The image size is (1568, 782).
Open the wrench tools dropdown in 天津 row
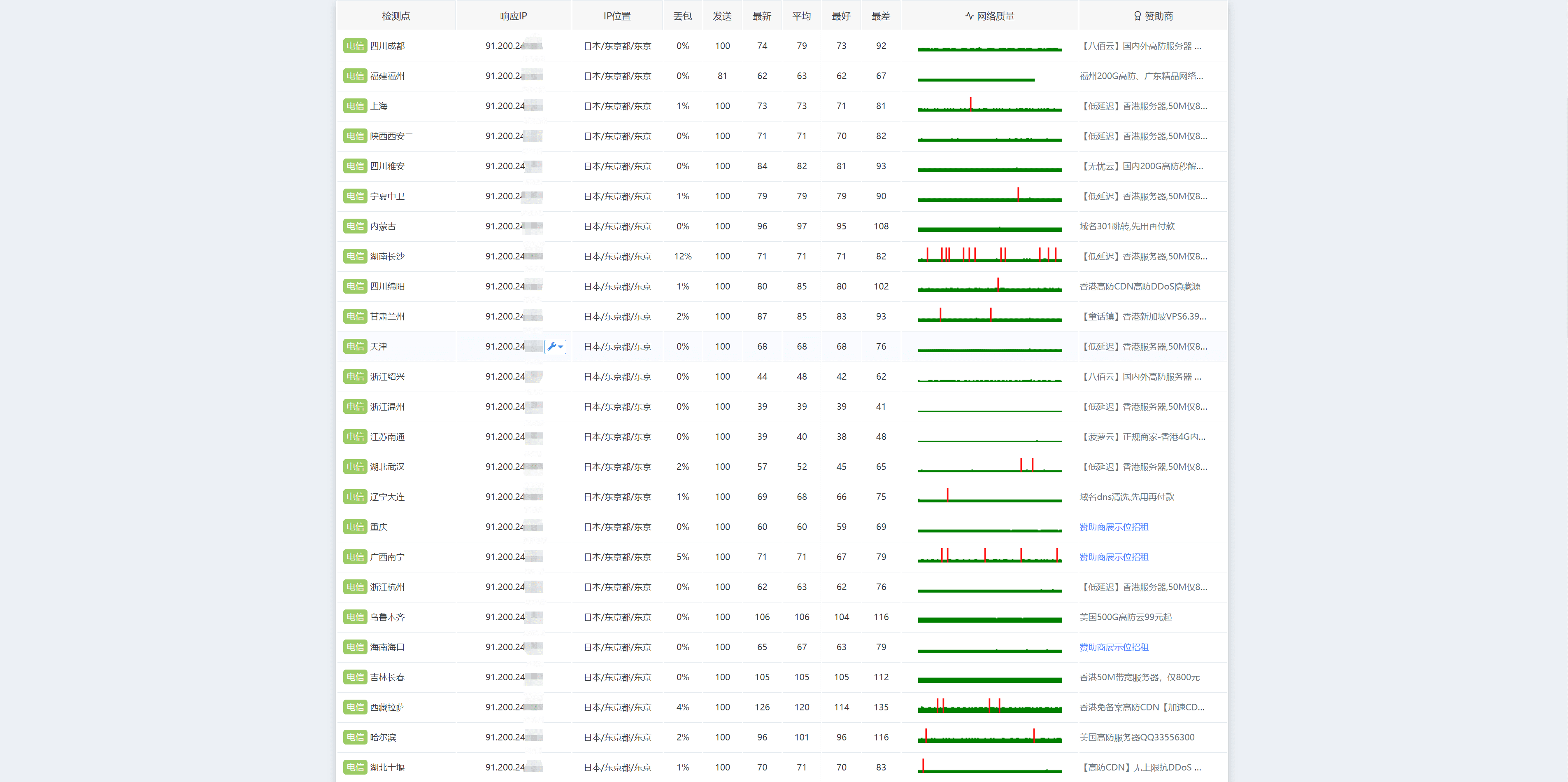point(554,347)
